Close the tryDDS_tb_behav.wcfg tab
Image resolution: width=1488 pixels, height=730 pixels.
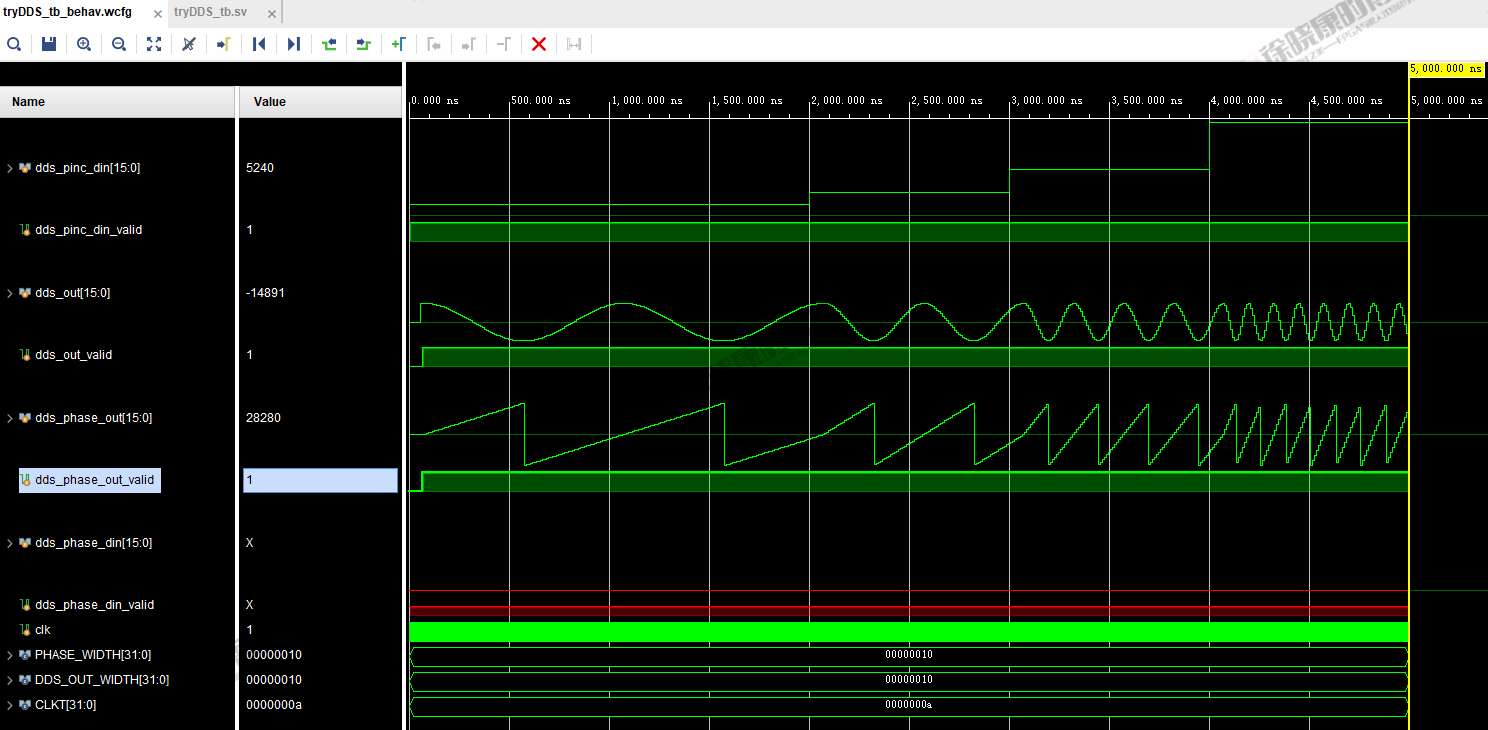[x=155, y=12]
